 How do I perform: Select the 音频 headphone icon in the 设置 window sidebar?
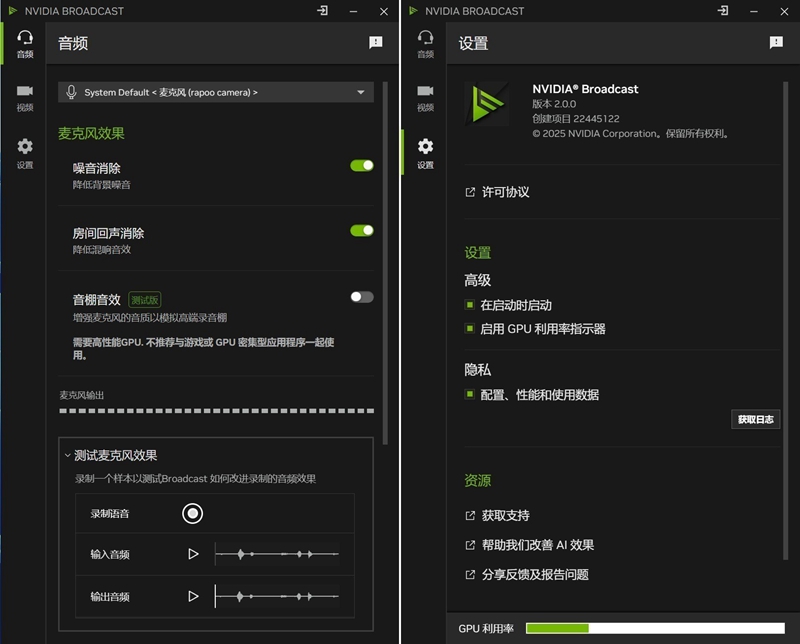(425, 43)
